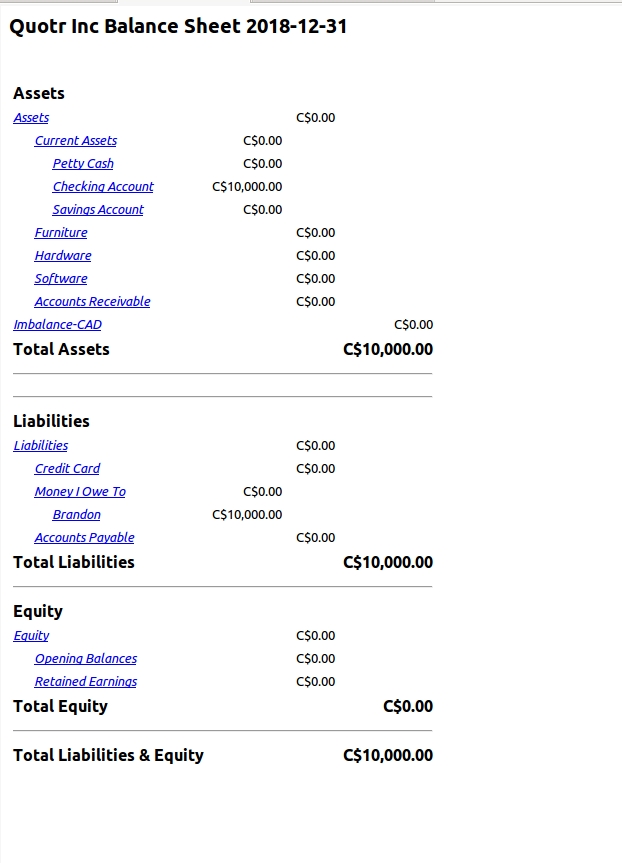Open the underlined Equity account link
Image resolution: width=622 pixels, height=863 pixels.
click(x=31, y=636)
